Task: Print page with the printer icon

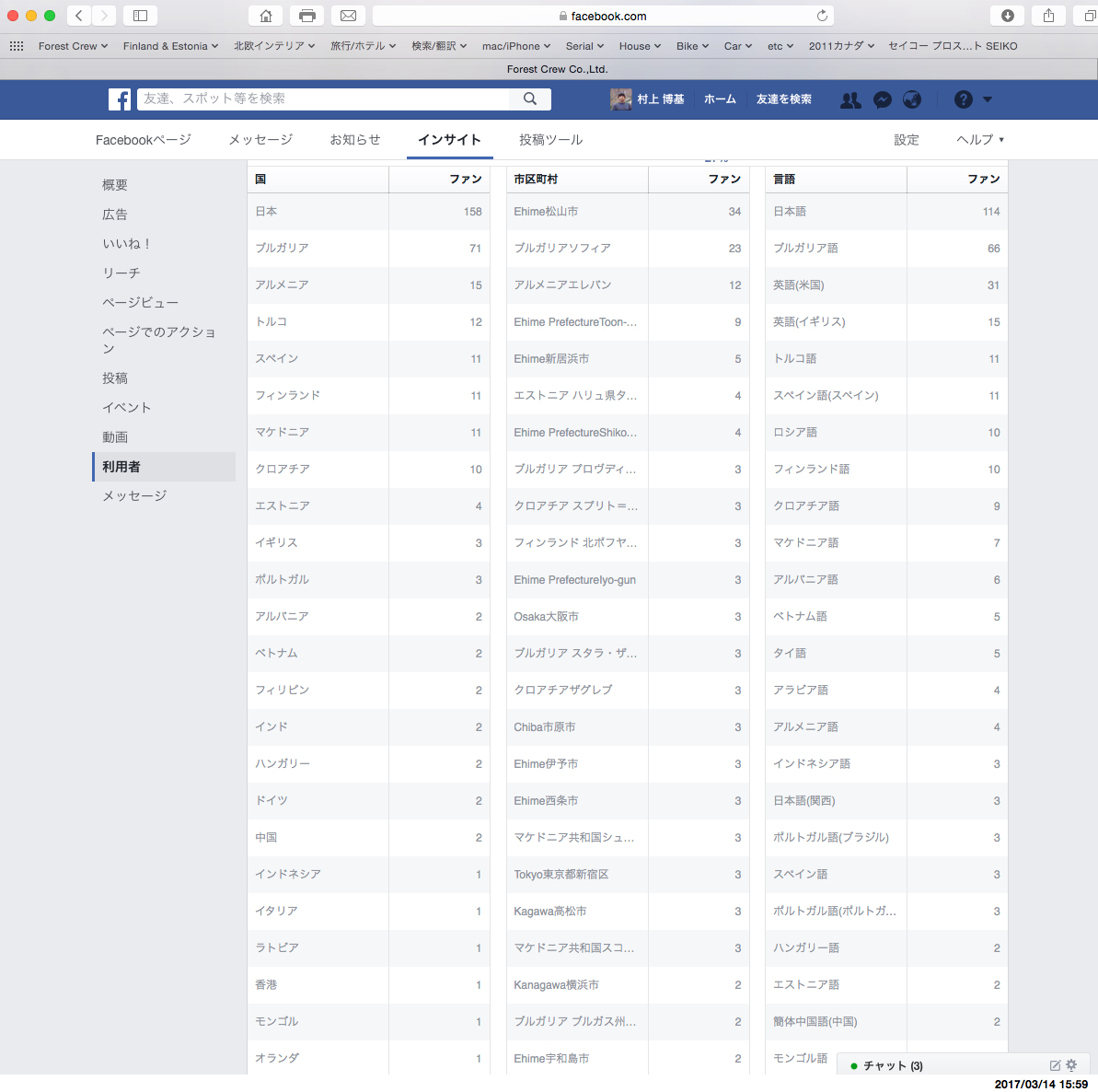Action: 306,16
